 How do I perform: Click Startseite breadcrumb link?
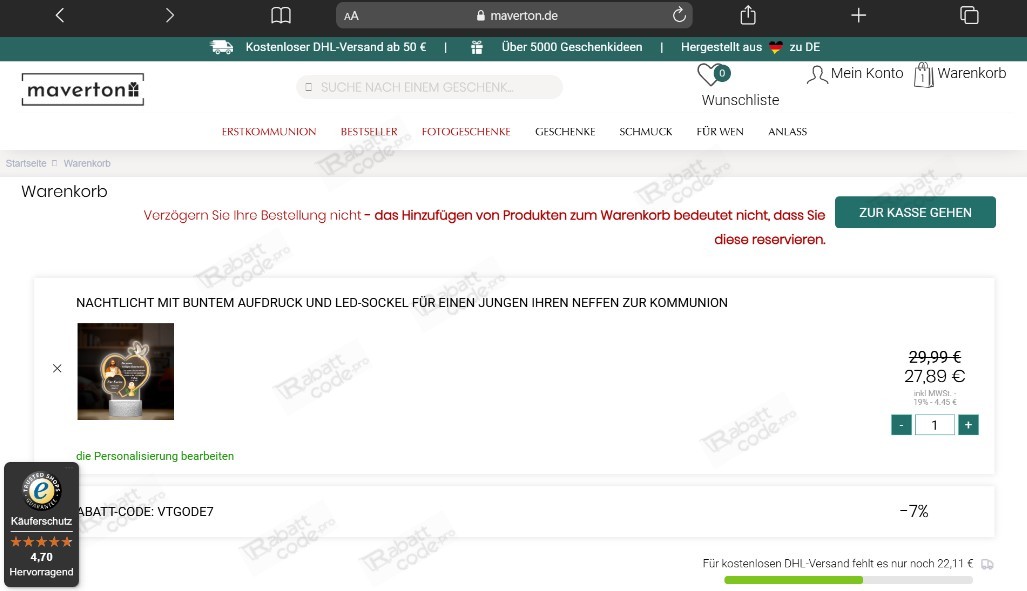[26, 163]
